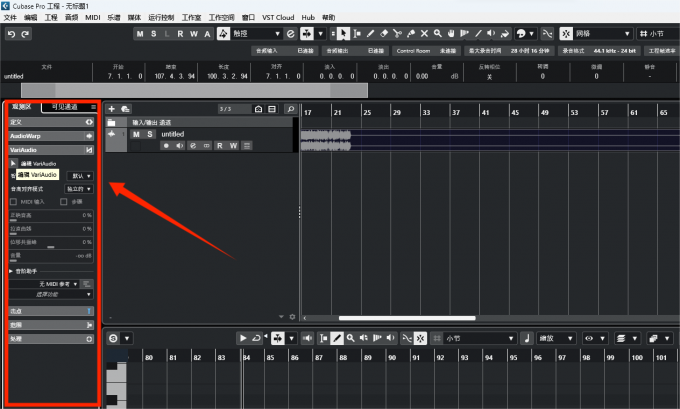
Task: Toggle global Solo S in top toolbar
Action: [x=154, y=34]
